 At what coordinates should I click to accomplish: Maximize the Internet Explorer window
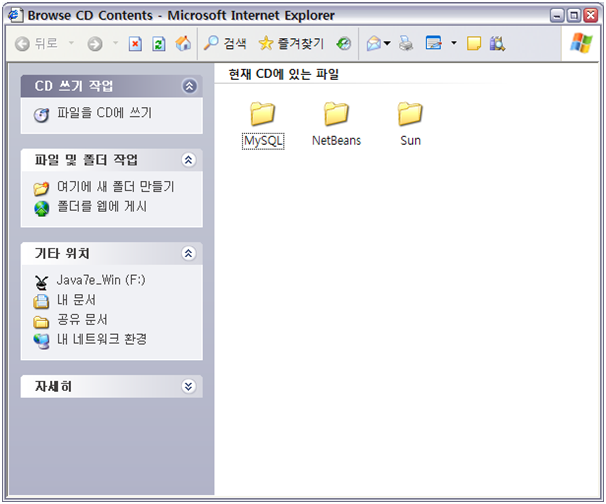point(574,15)
